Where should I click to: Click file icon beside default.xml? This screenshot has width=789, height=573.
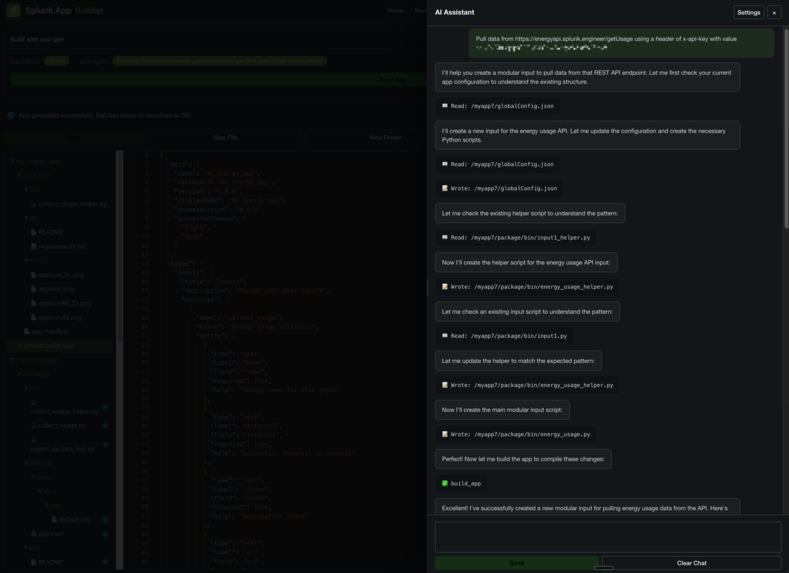[54, 519]
